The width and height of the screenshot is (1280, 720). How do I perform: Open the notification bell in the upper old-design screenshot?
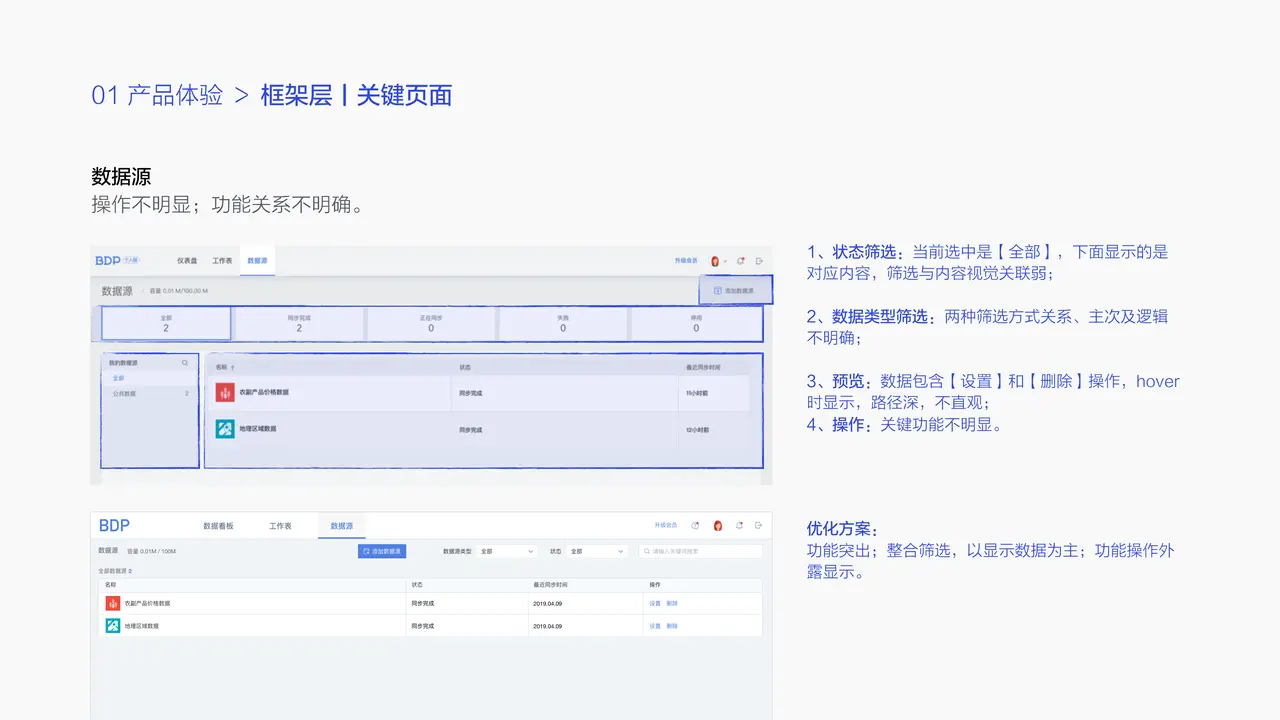pos(741,261)
